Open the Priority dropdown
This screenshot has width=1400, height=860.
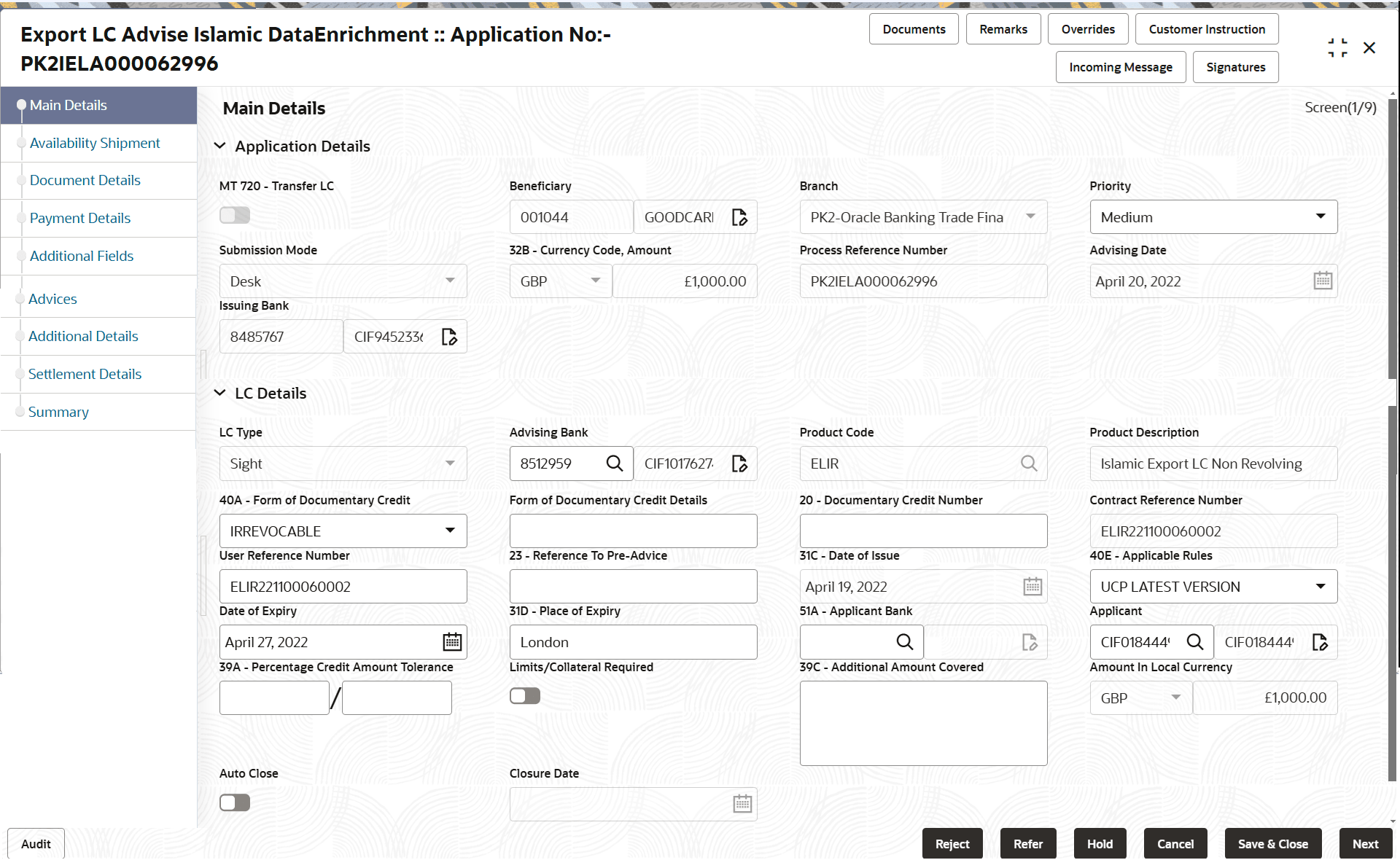pyautogui.click(x=1213, y=217)
